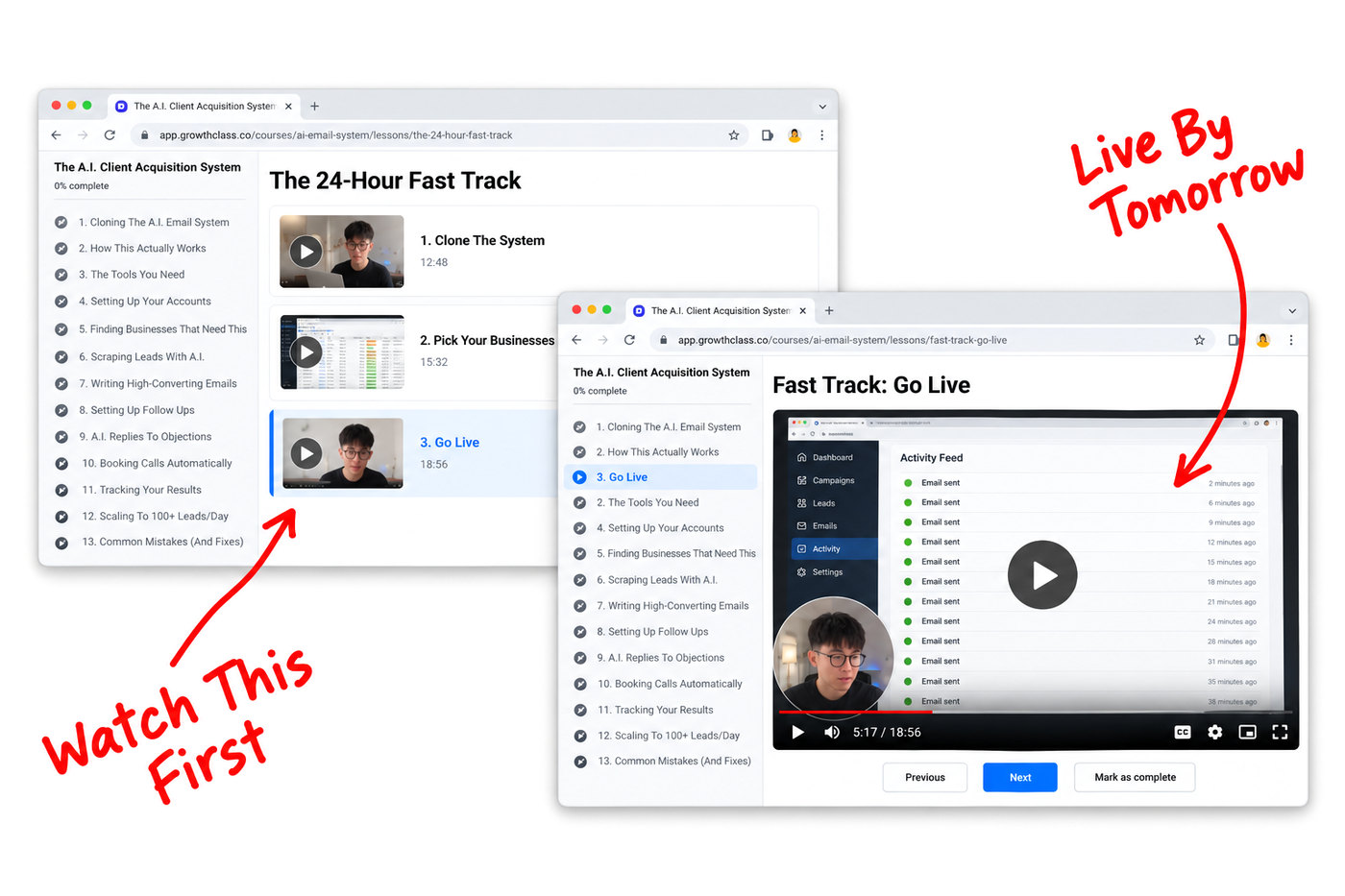Close the front window's browser tab
Screen dimensions: 1345x896
803,310
